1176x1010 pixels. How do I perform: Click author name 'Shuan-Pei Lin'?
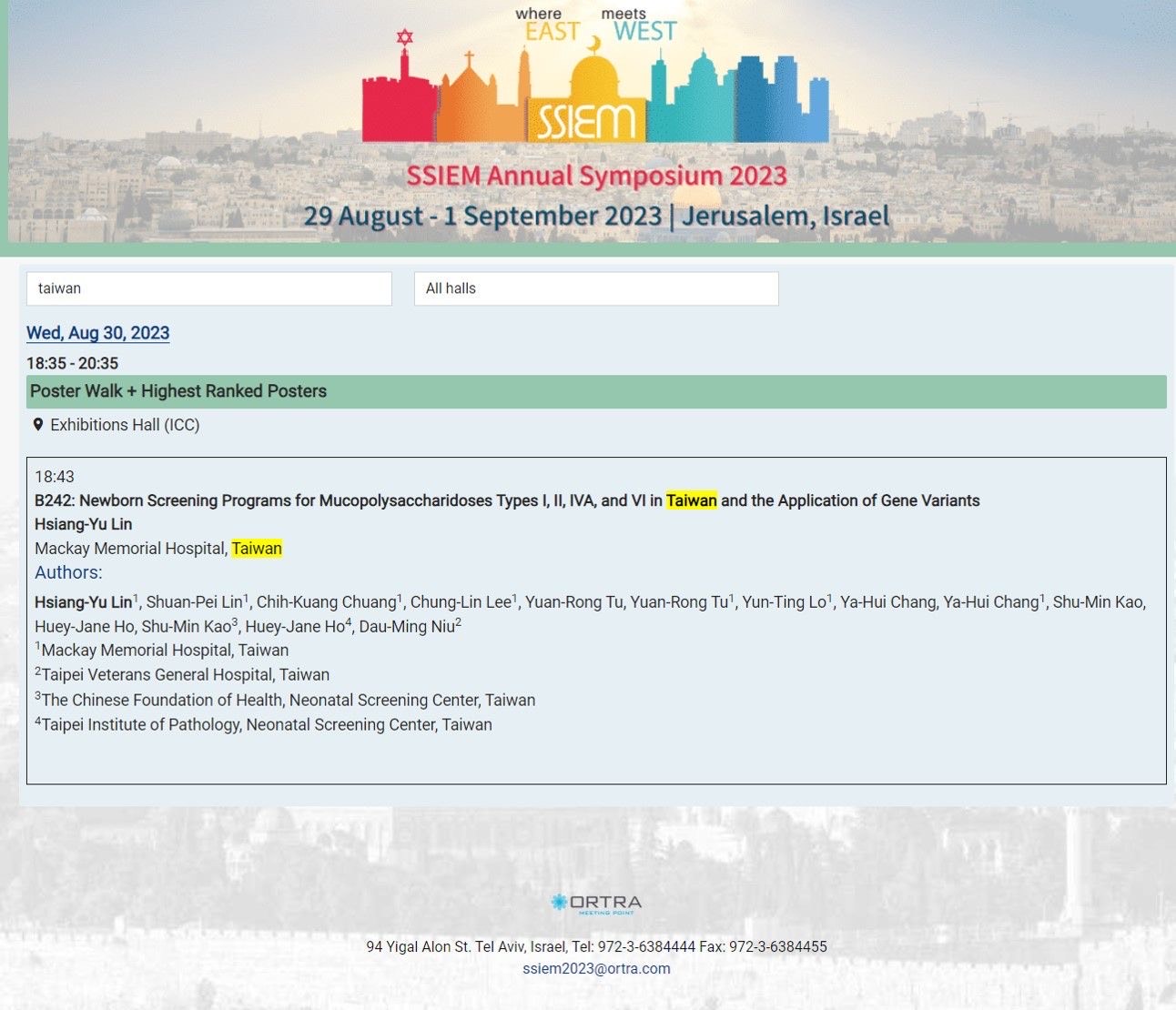tap(195, 602)
